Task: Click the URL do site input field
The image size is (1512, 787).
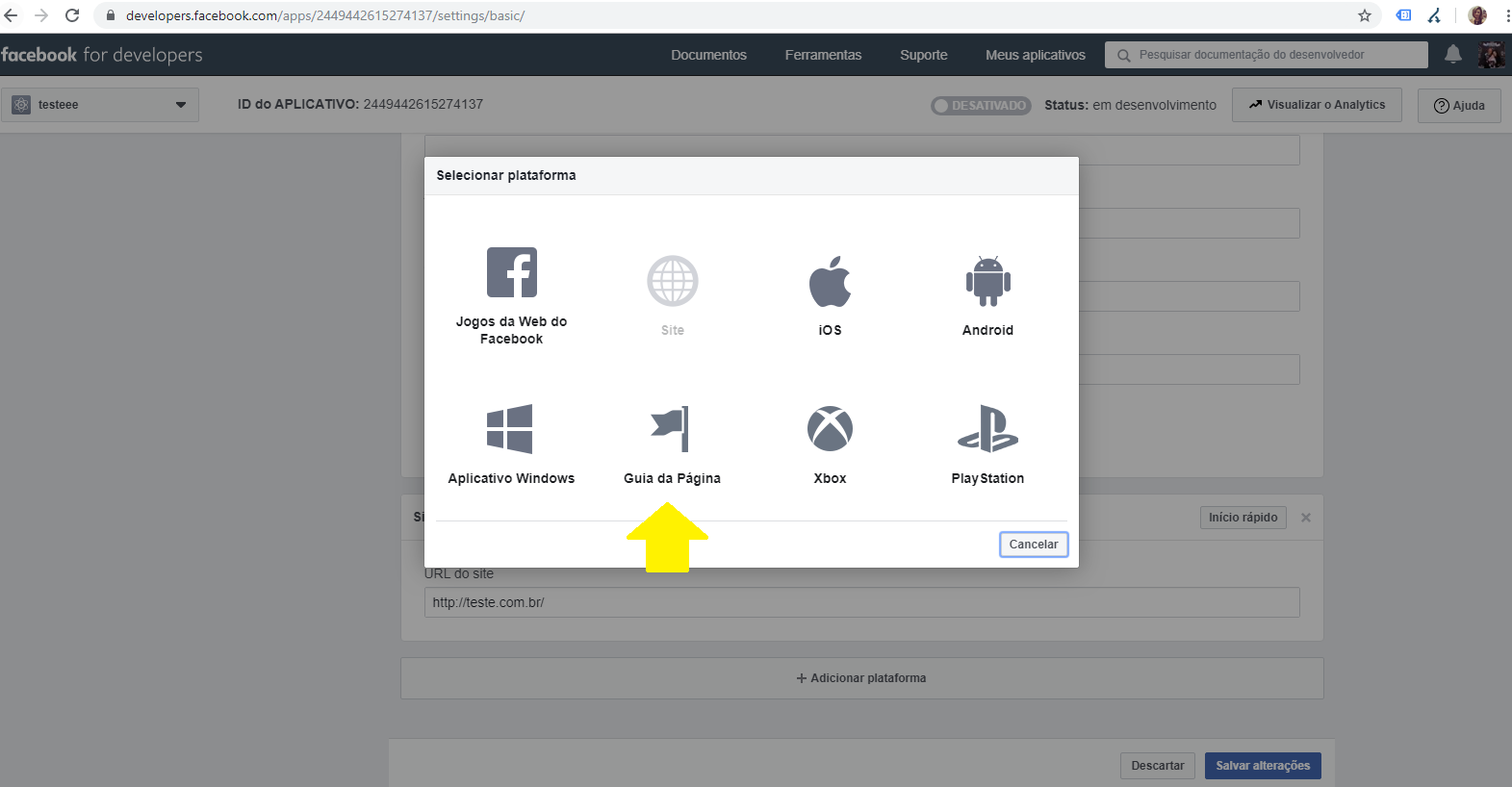Action: tap(861, 602)
